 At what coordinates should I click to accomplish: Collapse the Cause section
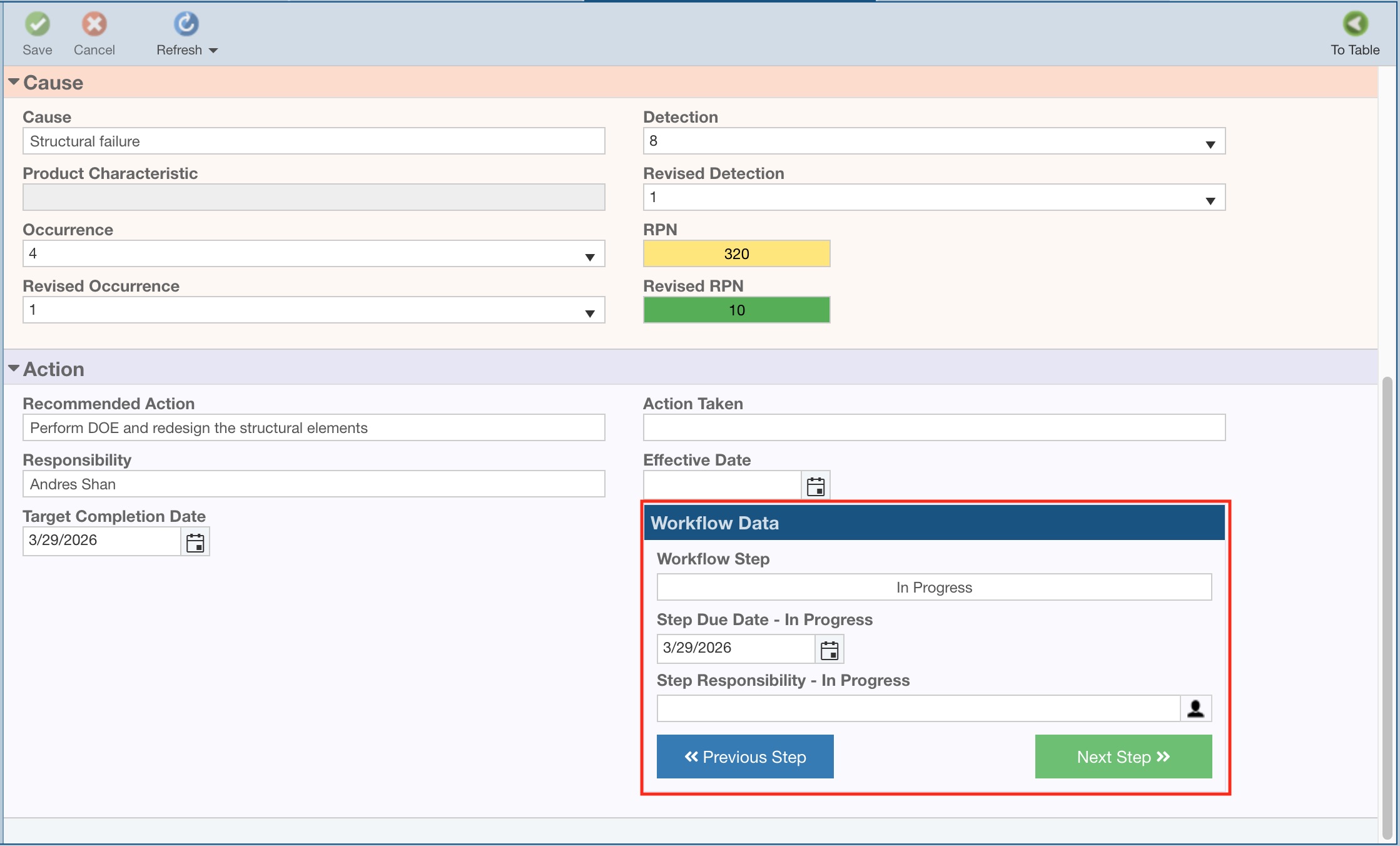[x=14, y=82]
